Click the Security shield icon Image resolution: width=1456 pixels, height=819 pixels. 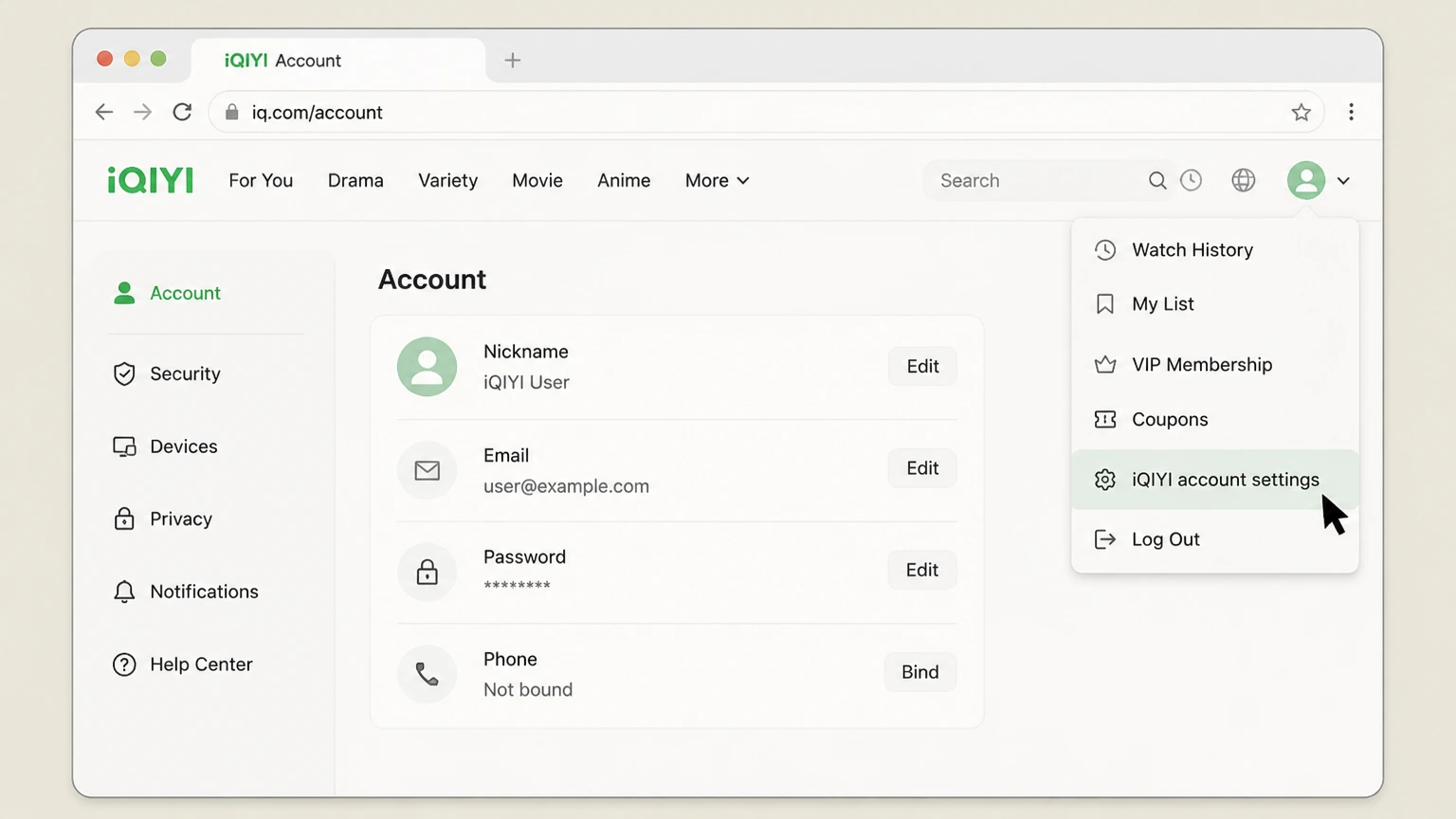click(124, 373)
